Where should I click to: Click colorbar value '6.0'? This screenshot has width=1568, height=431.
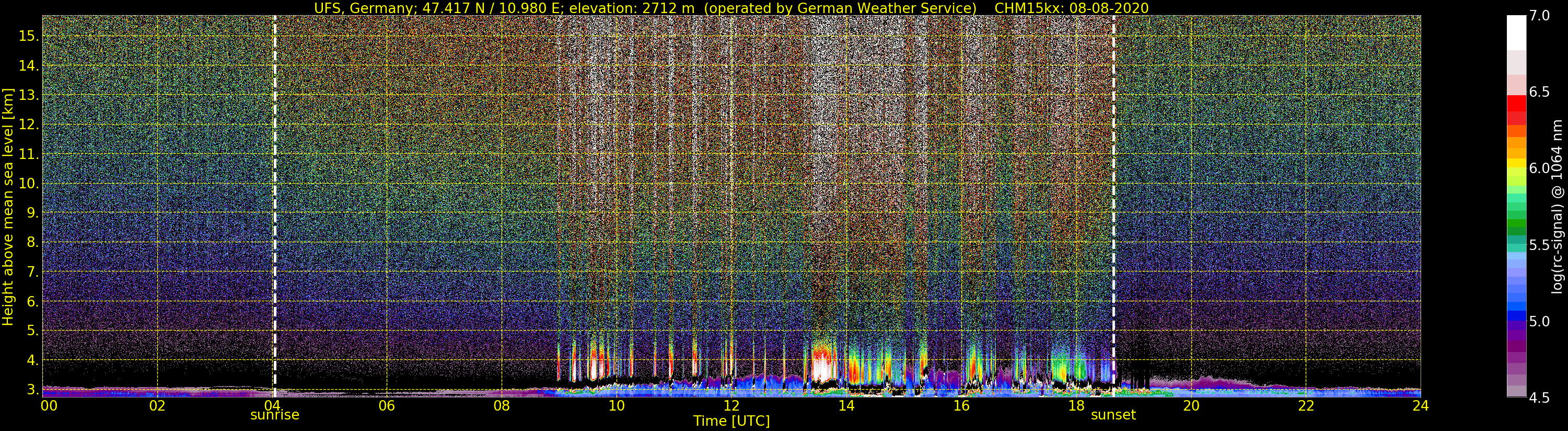1539,168
